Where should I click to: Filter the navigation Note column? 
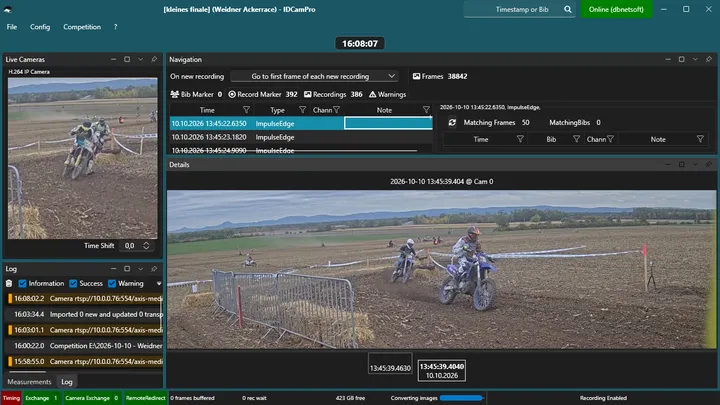coord(426,110)
